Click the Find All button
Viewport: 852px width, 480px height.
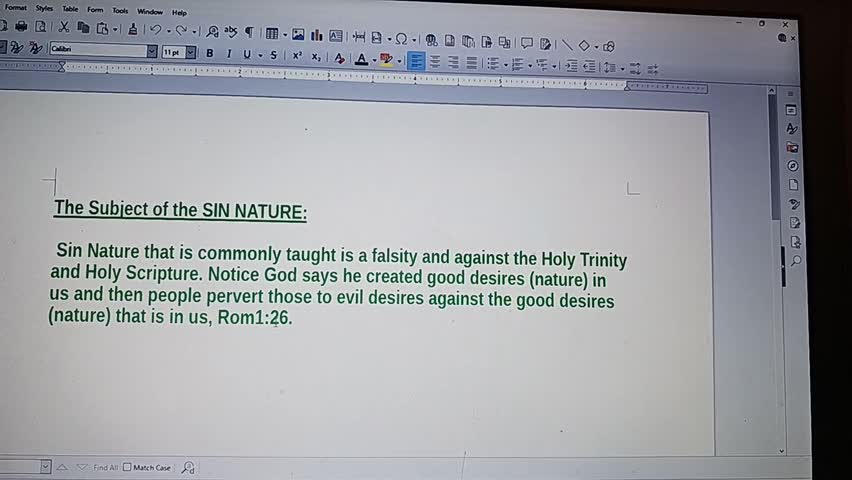click(x=105, y=467)
